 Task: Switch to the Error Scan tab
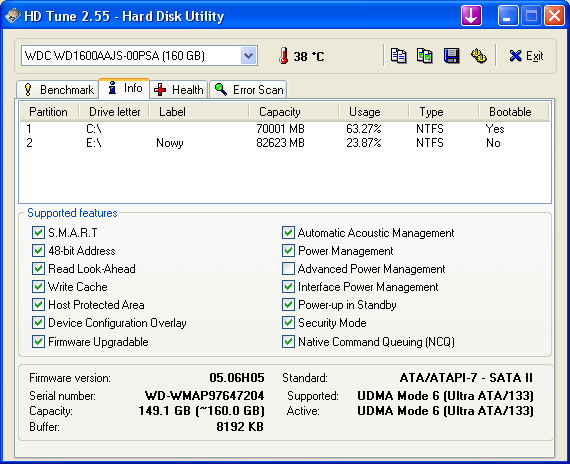tap(249, 89)
